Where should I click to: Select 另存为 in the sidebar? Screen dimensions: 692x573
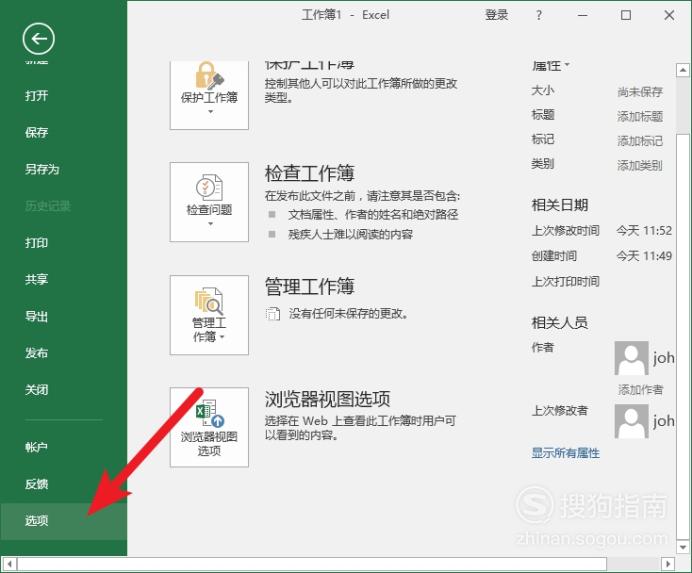[42, 169]
